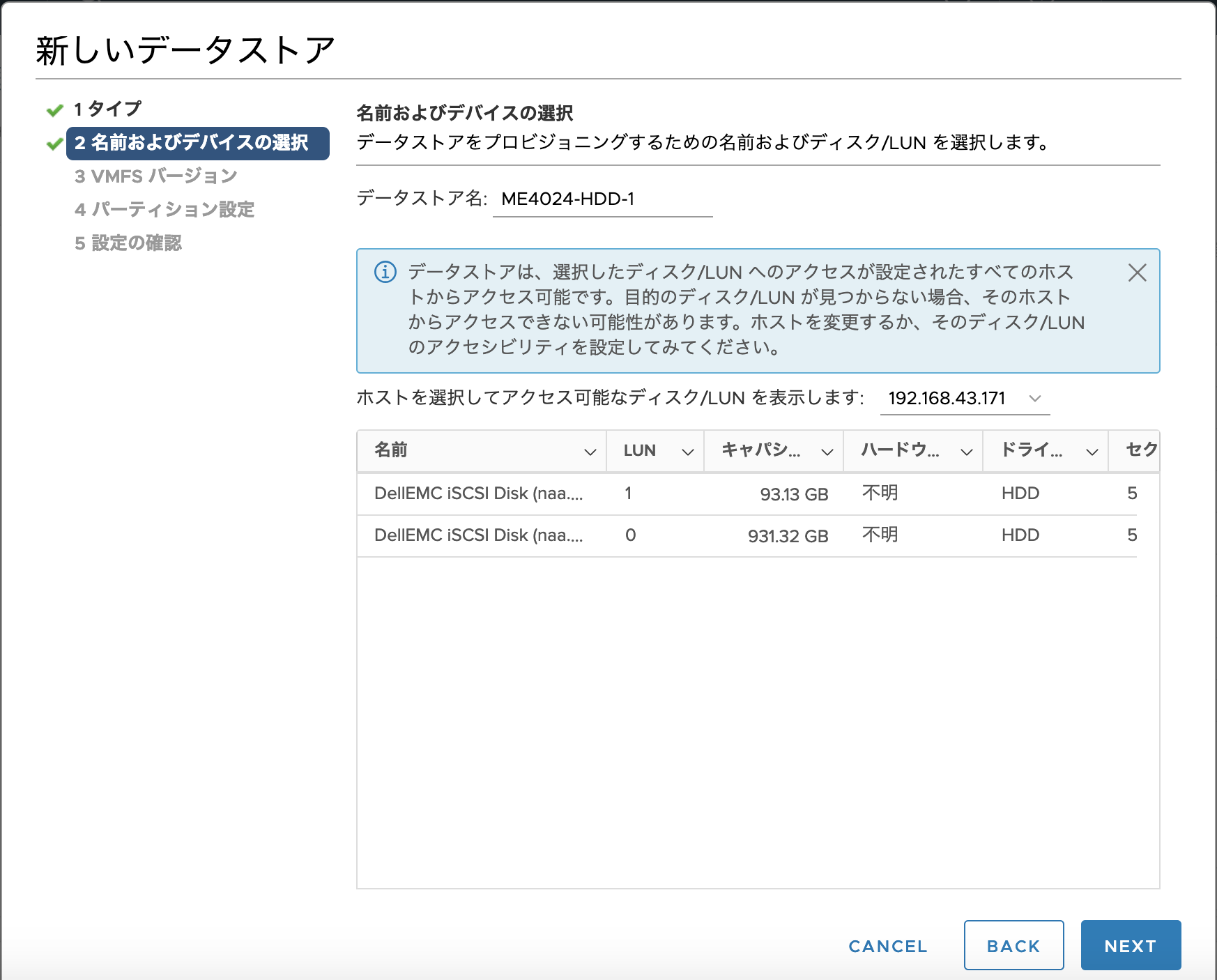Select step 4 パーティション設定
Viewport: 1217px width, 980px height.
(x=164, y=210)
